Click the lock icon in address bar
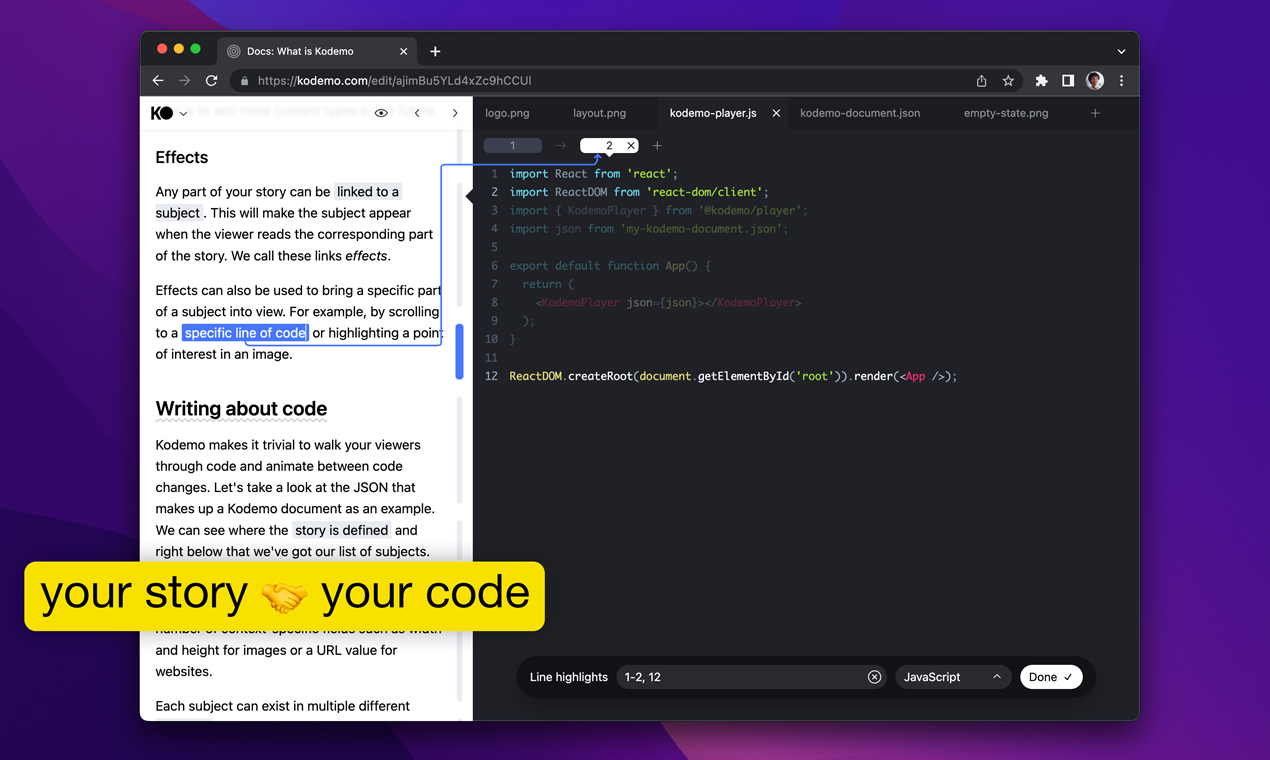 244,81
